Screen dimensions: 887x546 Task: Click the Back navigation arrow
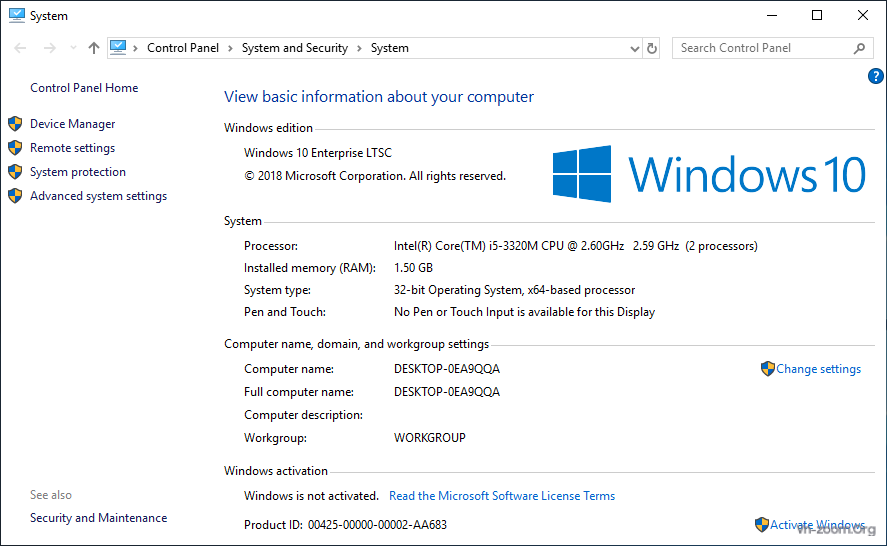click(20, 48)
